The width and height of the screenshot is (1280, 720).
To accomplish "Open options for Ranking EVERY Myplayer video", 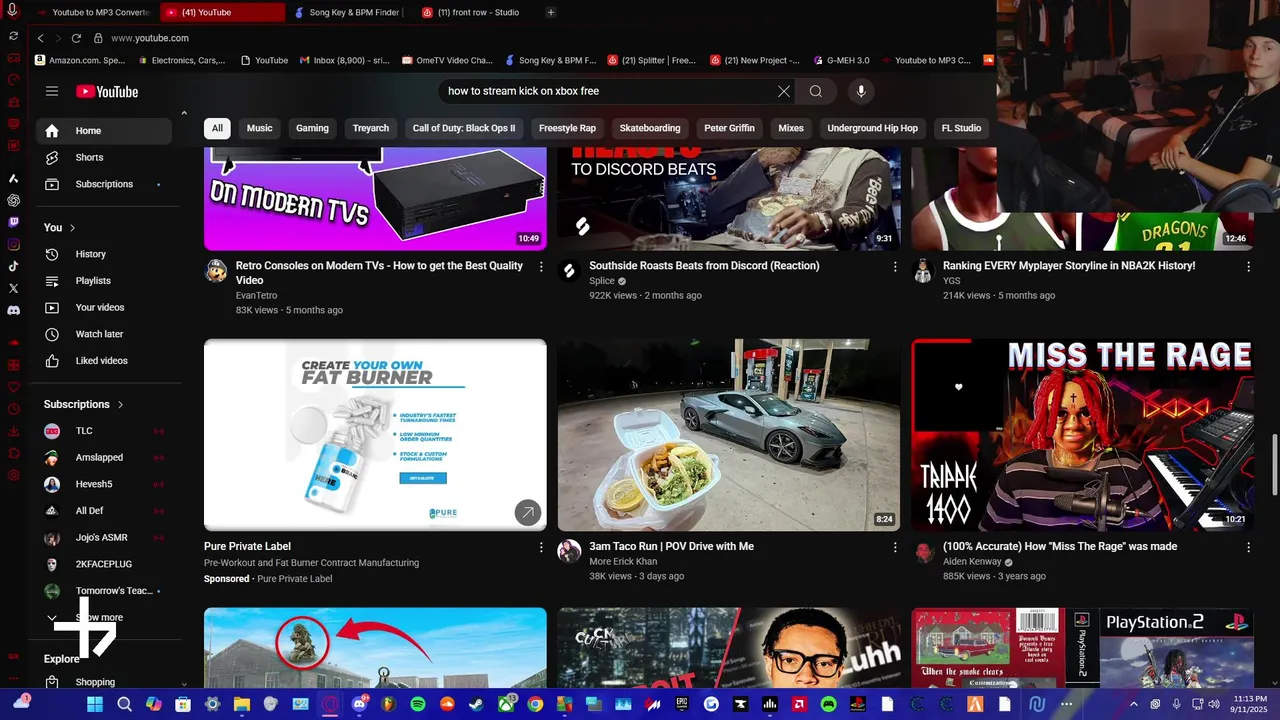I will pyautogui.click(x=1248, y=267).
